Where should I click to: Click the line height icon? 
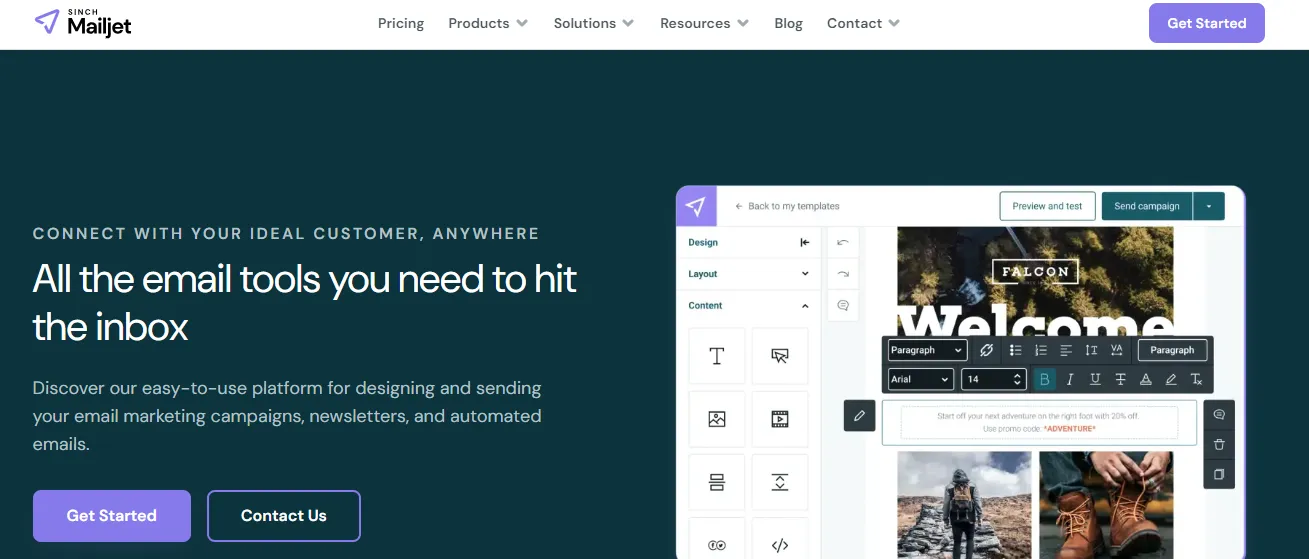1091,350
